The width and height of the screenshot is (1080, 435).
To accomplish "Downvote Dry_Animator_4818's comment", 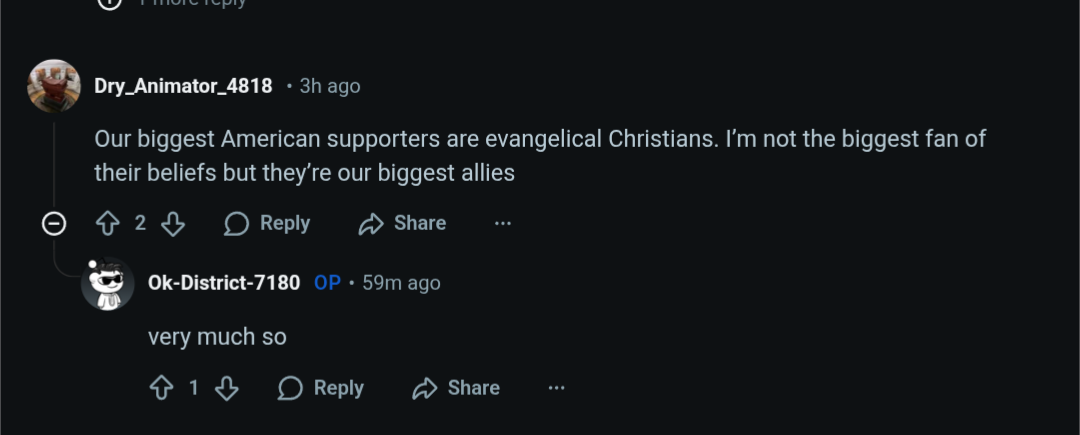I will (x=173, y=223).
